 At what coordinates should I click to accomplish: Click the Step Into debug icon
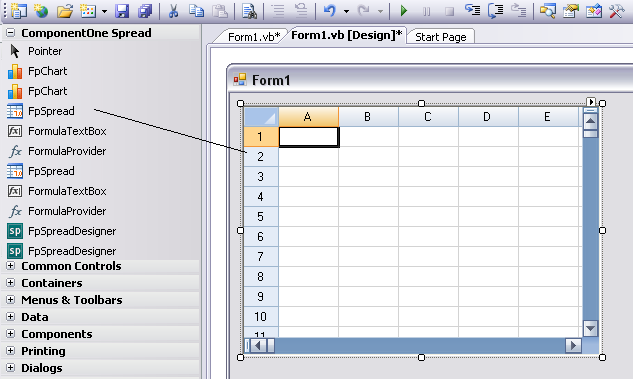472,10
